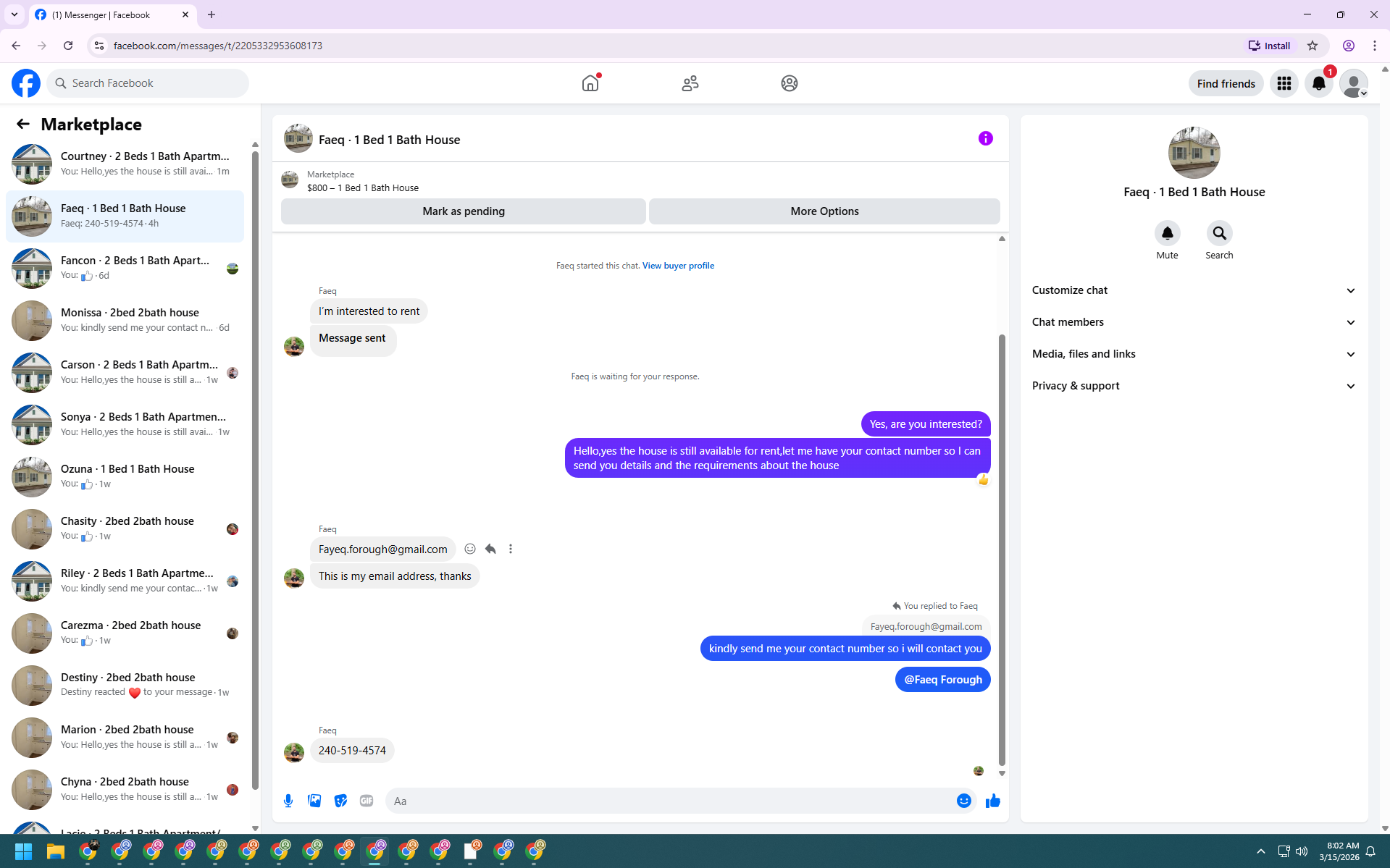Open the Facebook logo home link
The width and height of the screenshot is (1390, 868).
click(x=26, y=83)
